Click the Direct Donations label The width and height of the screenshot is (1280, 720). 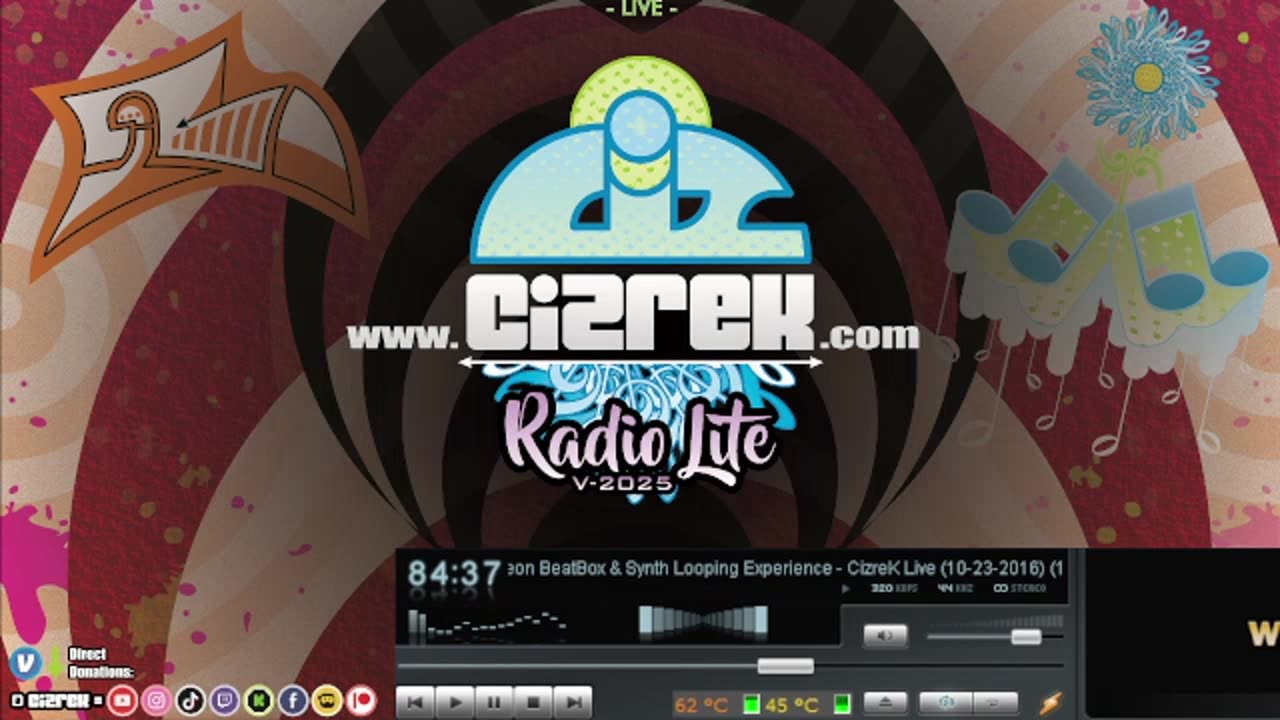100,663
